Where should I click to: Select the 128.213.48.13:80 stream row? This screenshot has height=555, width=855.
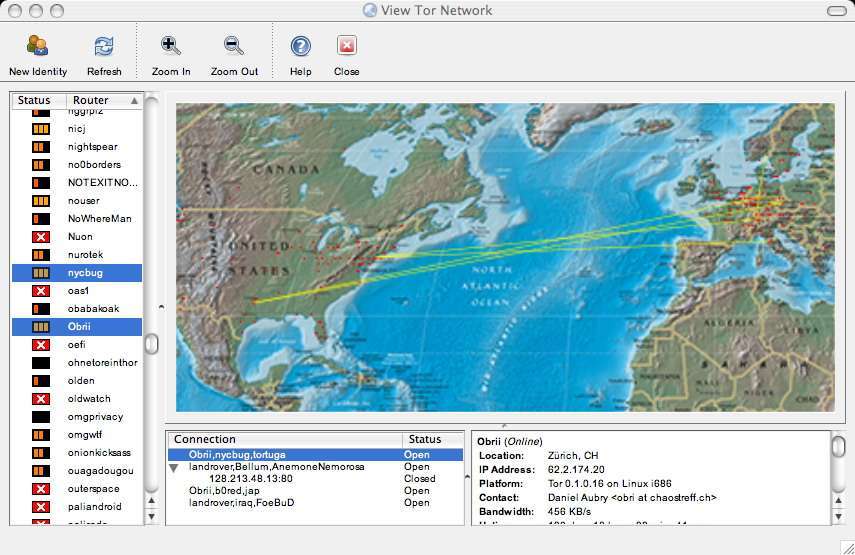click(x=315, y=479)
